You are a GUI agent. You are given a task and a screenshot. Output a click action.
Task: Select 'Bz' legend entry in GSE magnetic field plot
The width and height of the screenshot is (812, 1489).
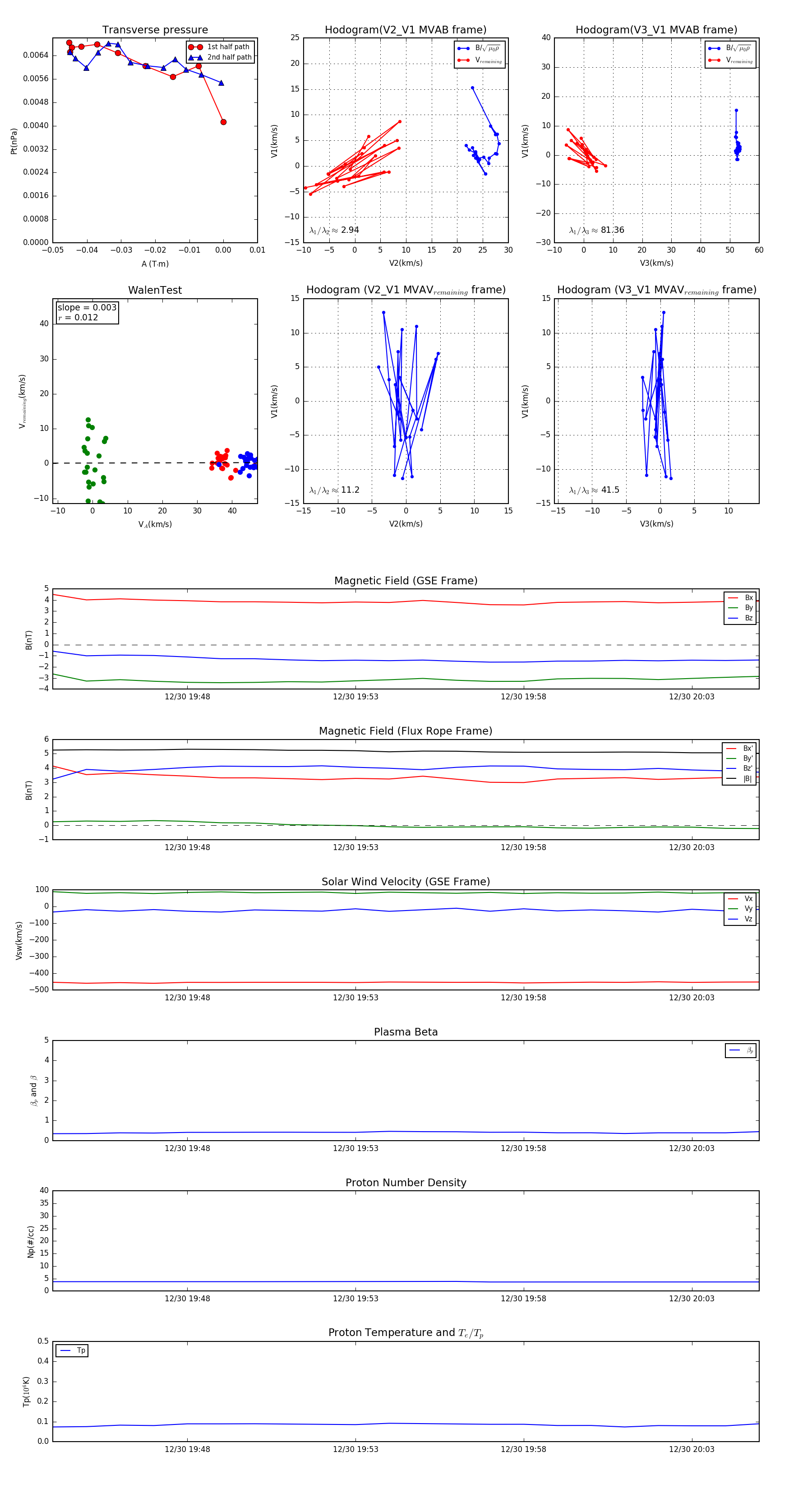pyautogui.click(x=740, y=618)
